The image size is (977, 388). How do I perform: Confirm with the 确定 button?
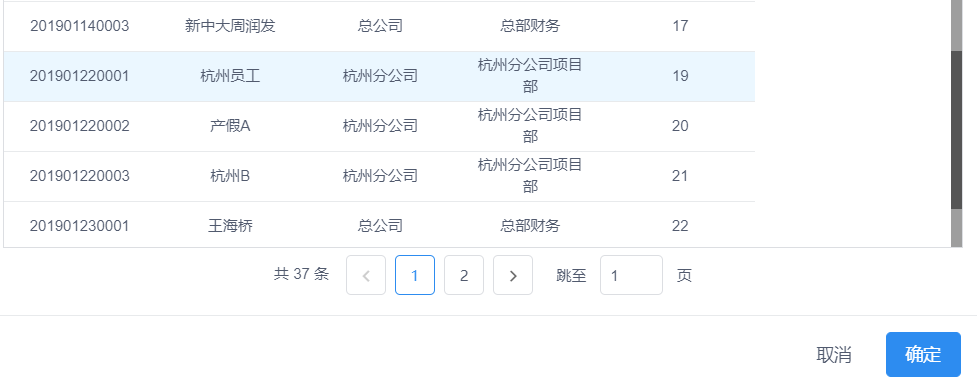923,354
